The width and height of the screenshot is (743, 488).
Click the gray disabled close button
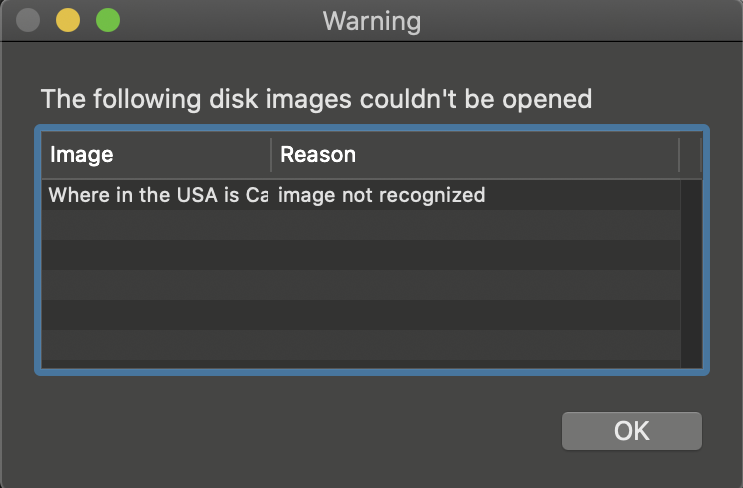28,20
